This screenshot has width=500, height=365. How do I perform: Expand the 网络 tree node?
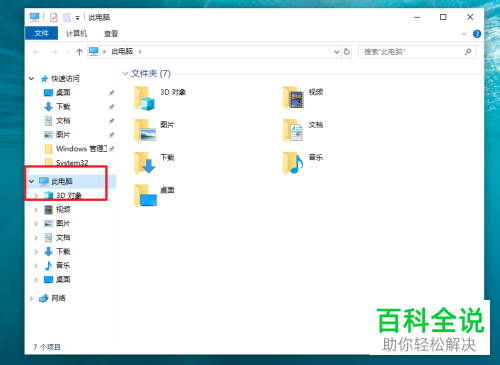click(x=31, y=298)
